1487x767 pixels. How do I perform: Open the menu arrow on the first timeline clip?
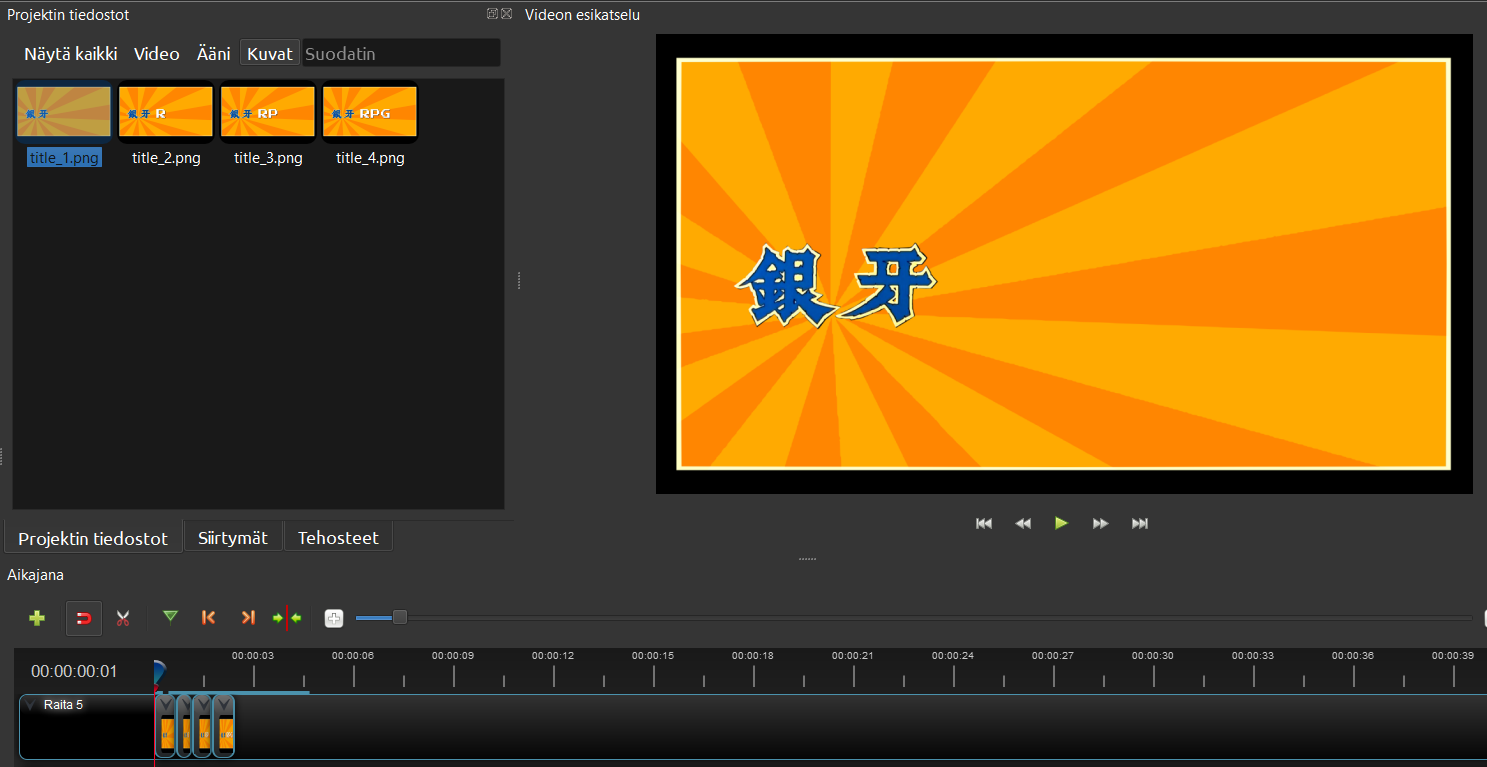(x=166, y=705)
